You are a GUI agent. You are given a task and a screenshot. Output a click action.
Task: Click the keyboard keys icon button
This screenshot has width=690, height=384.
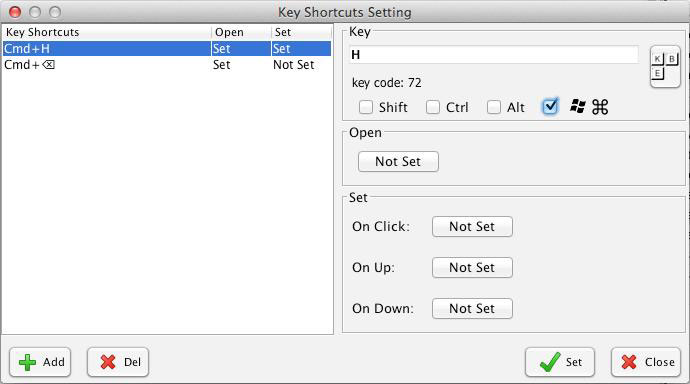tap(665, 67)
